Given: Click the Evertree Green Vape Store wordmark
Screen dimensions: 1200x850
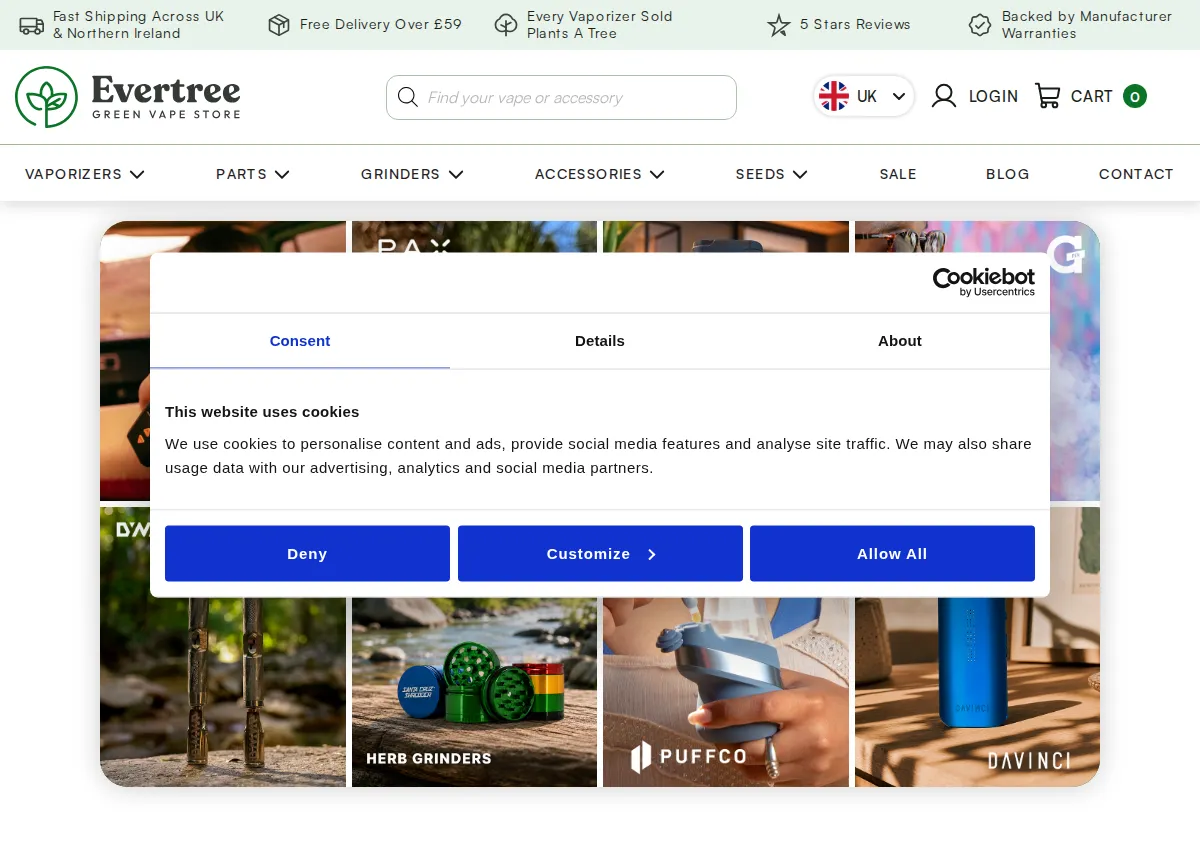Looking at the screenshot, I should click(166, 97).
